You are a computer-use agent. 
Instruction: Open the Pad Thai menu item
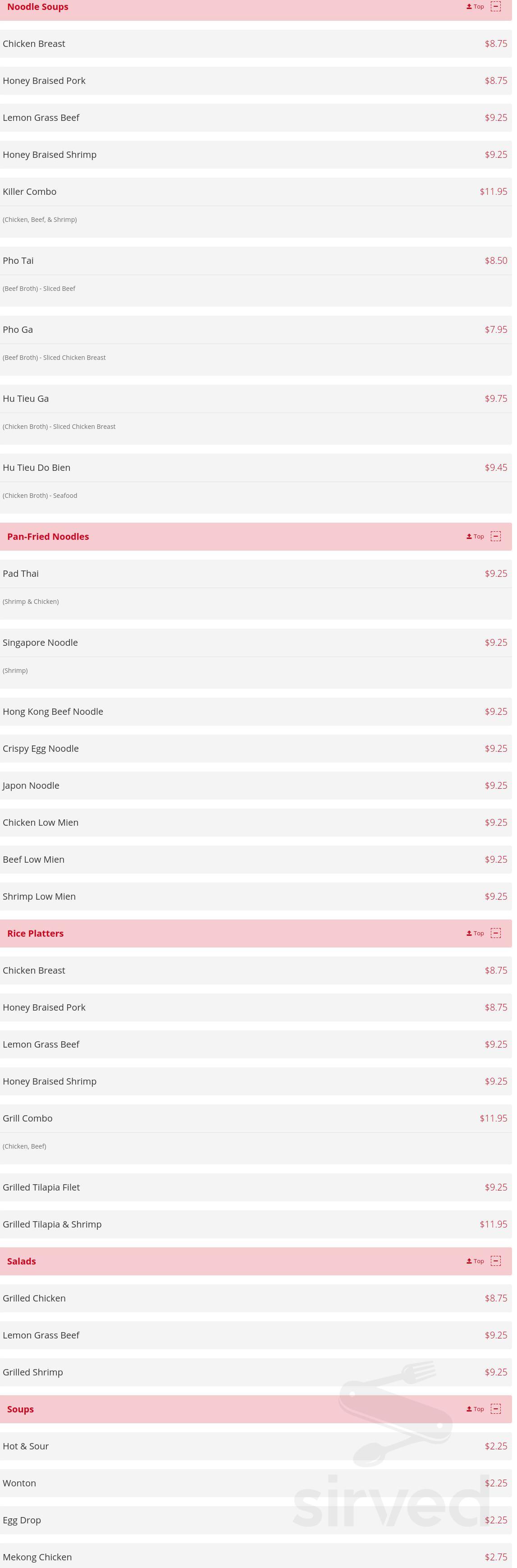point(21,573)
